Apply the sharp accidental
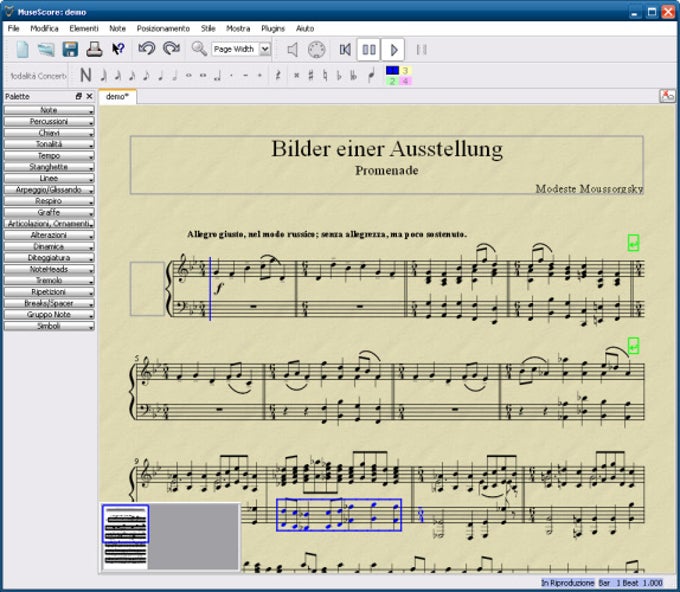This screenshot has height=592, width=680. coord(311,75)
